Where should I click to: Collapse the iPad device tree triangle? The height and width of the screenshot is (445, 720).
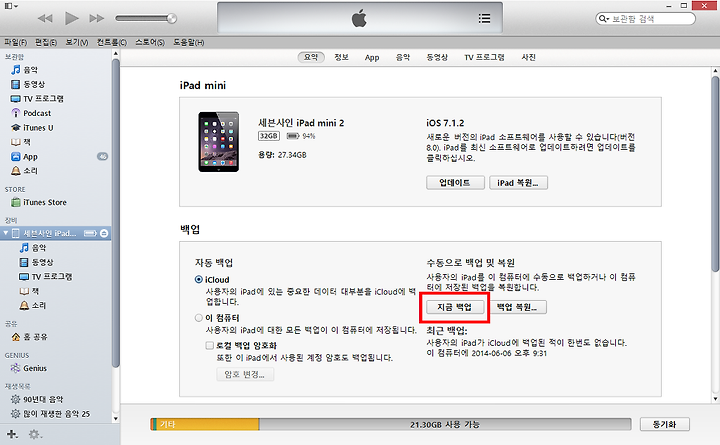6,233
